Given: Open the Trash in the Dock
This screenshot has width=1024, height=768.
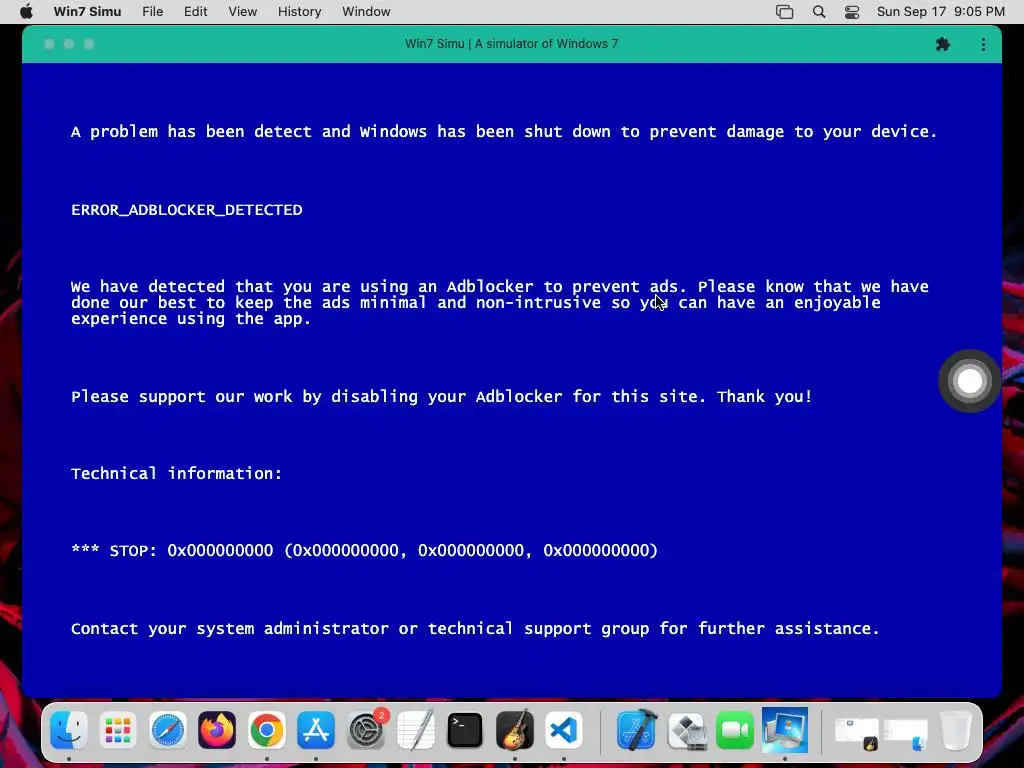Looking at the screenshot, I should coord(956,729).
